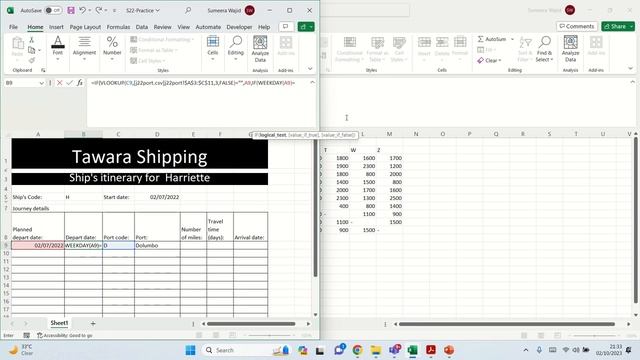Viewport: 640px width, 360px height.
Task: Switch to the Page Layout tab
Action: pos(85,27)
